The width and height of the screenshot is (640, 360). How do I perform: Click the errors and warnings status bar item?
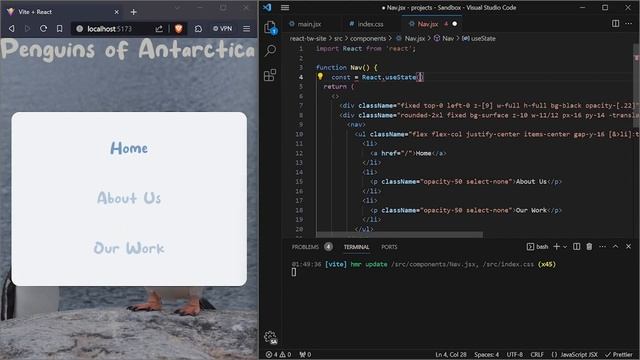pyautogui.click(x=278, y=354)
